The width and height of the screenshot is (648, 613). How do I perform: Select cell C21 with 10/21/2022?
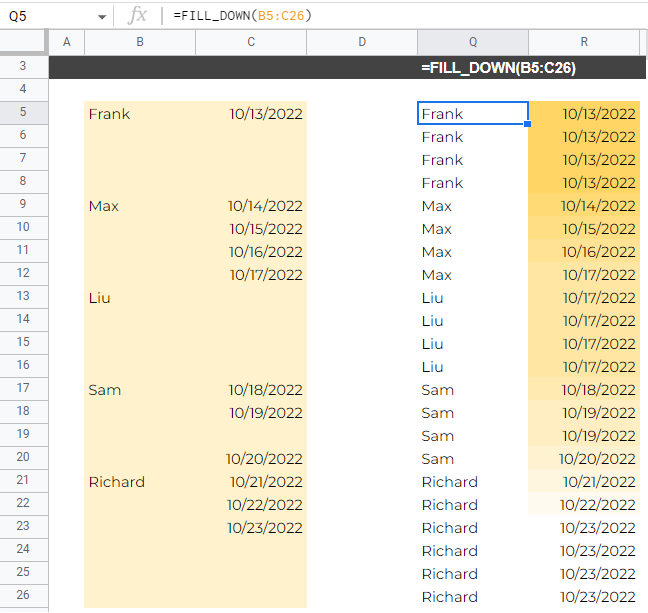(x=251, y=481)
